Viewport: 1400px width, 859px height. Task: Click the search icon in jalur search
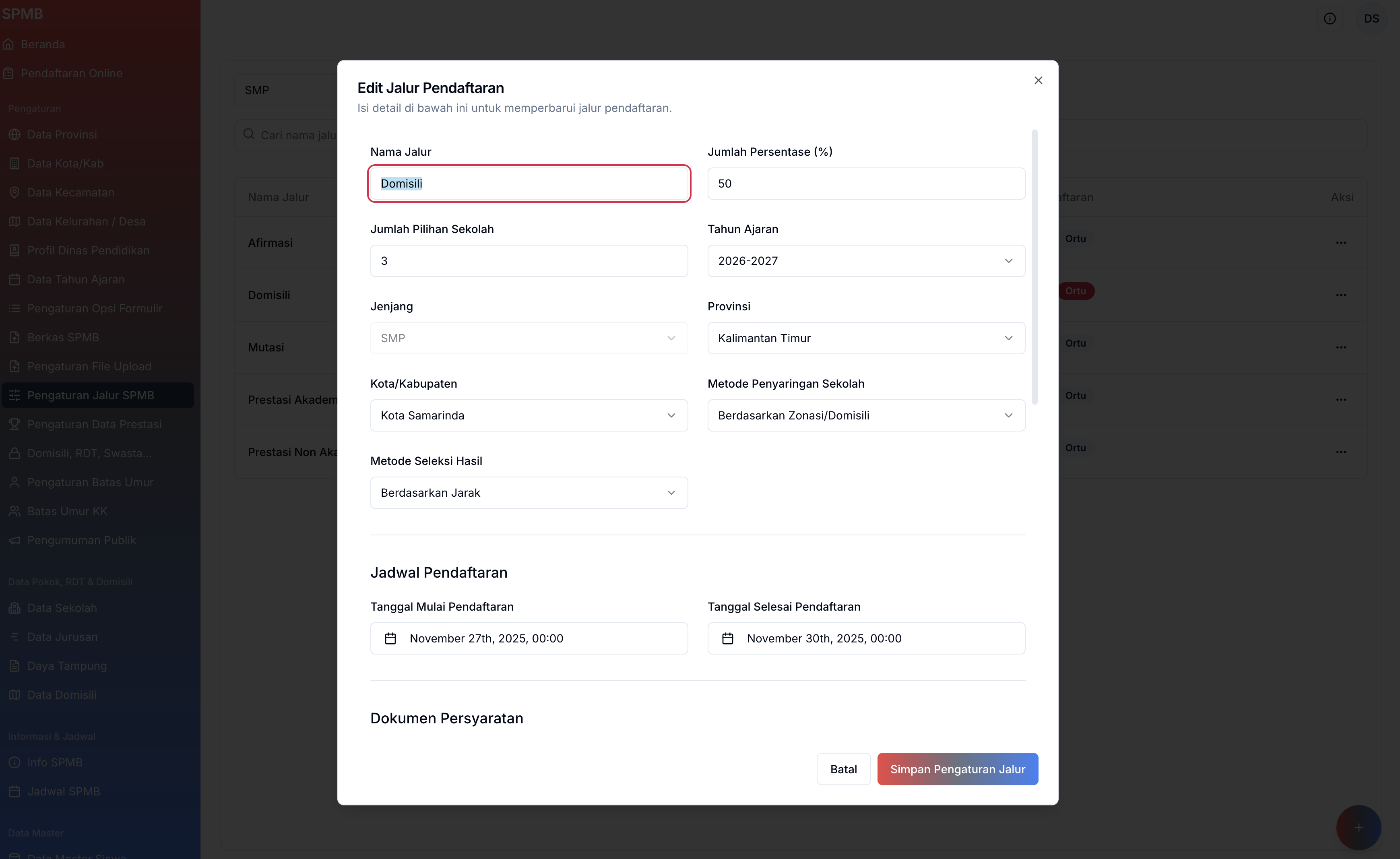click(249, 134)
